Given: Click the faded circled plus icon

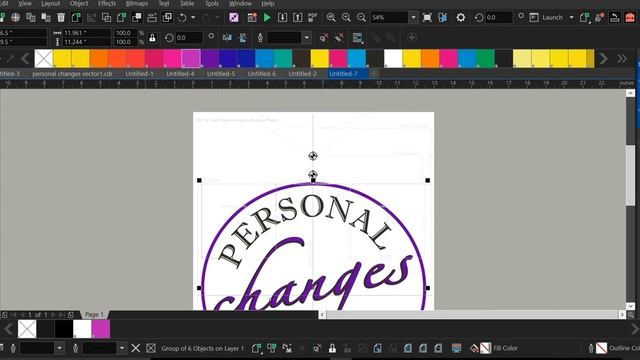Looking at the screenshot, I should coord(412,38).
